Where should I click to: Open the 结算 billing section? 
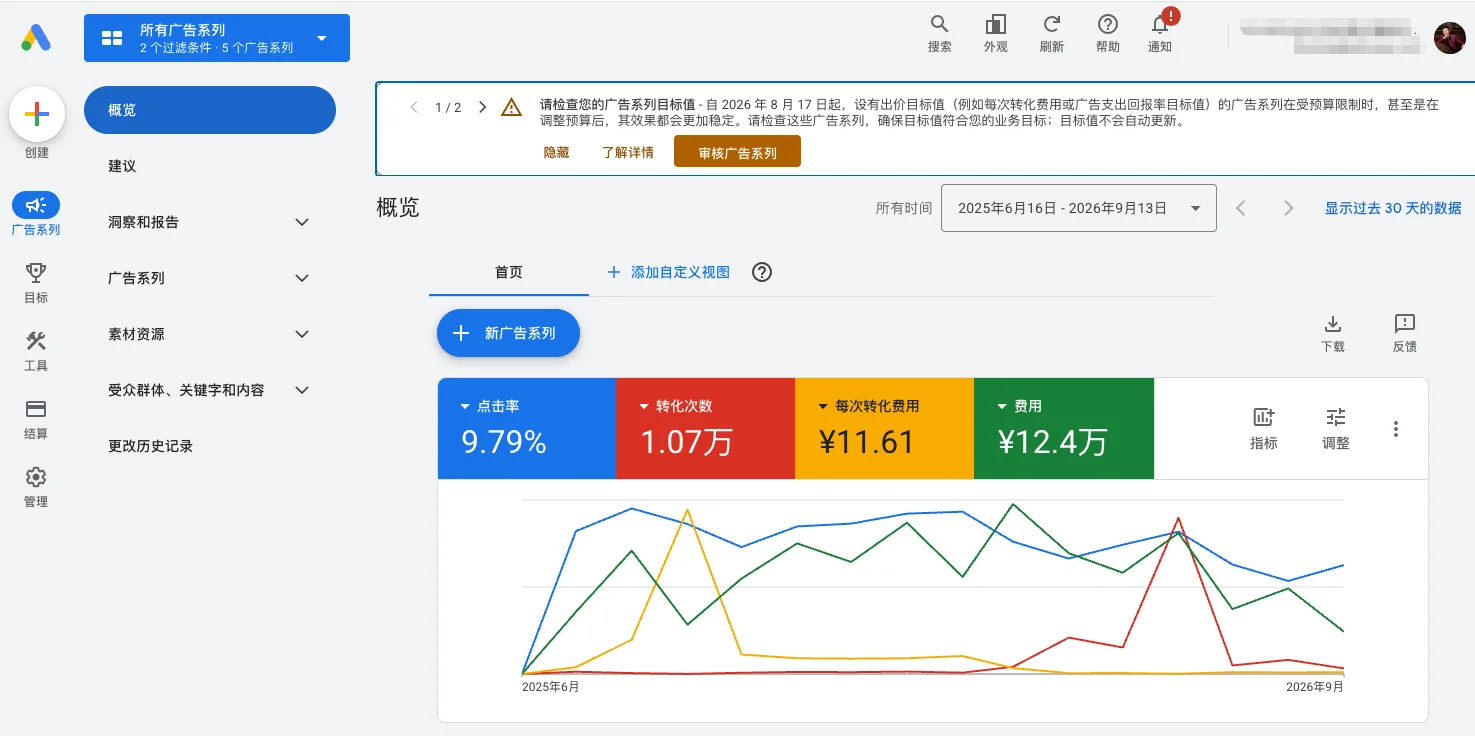[x=36, y=419]
